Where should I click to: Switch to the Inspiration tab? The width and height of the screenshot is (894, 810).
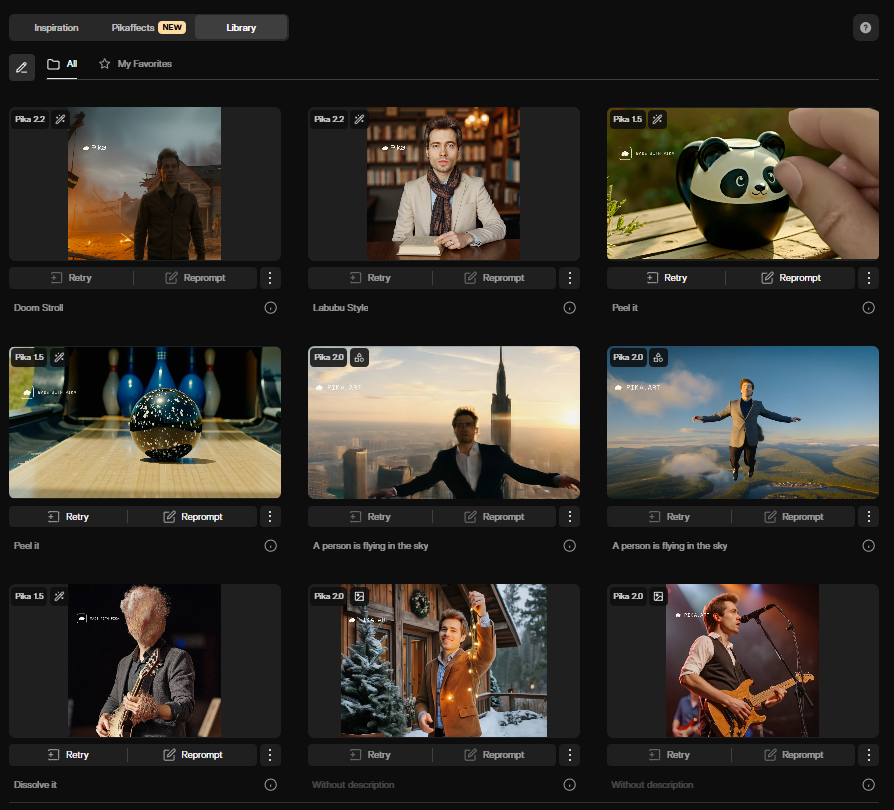click(56, 28)
